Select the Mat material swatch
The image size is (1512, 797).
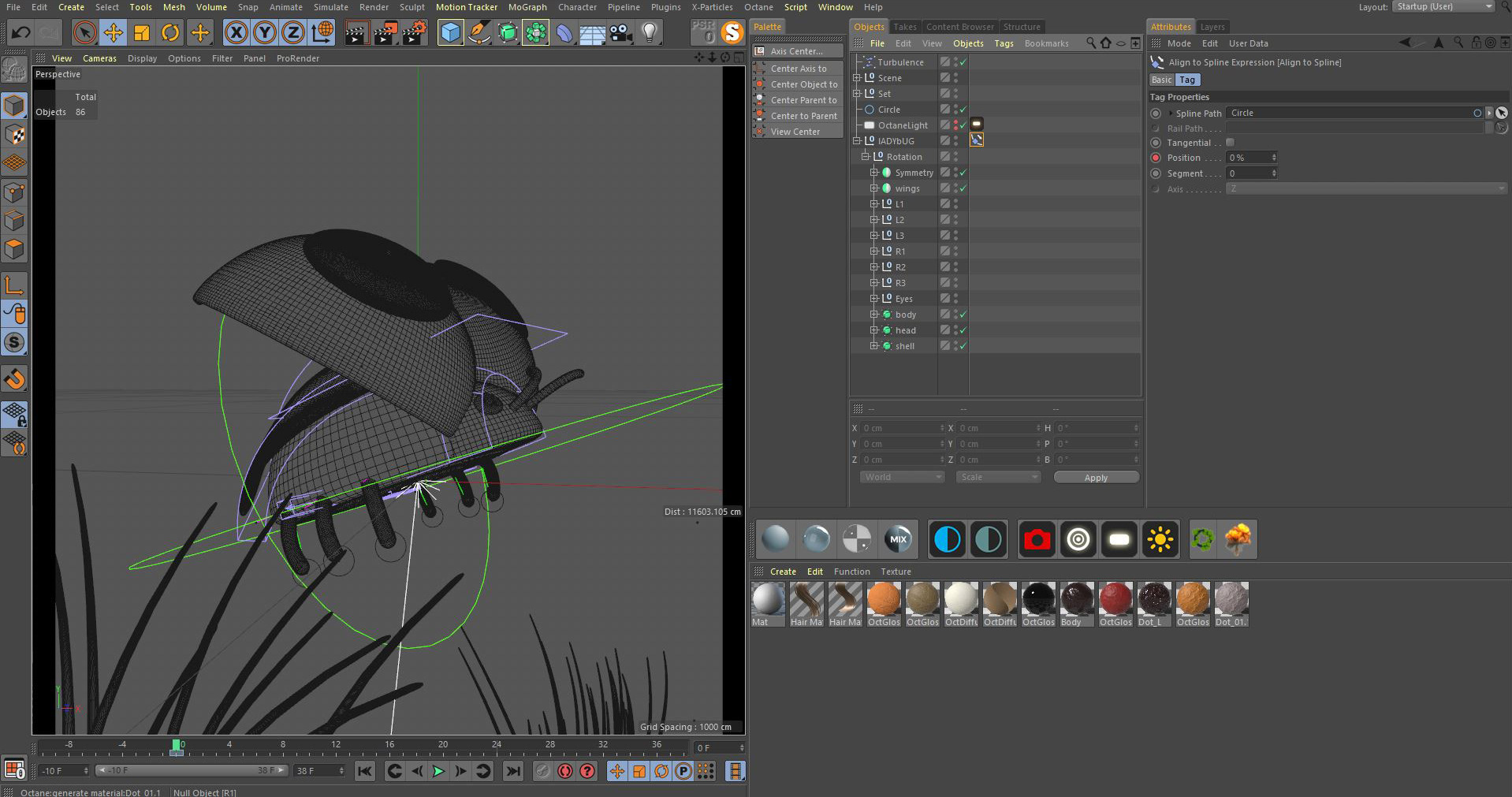tap(768, 604)
